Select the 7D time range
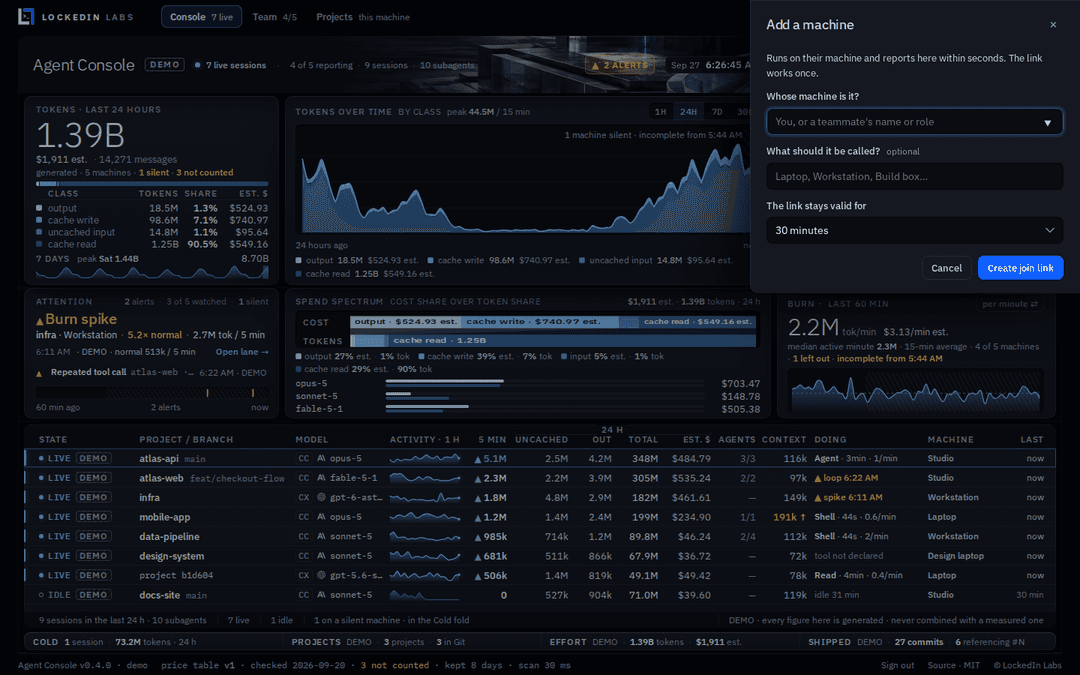 (717, 112)
